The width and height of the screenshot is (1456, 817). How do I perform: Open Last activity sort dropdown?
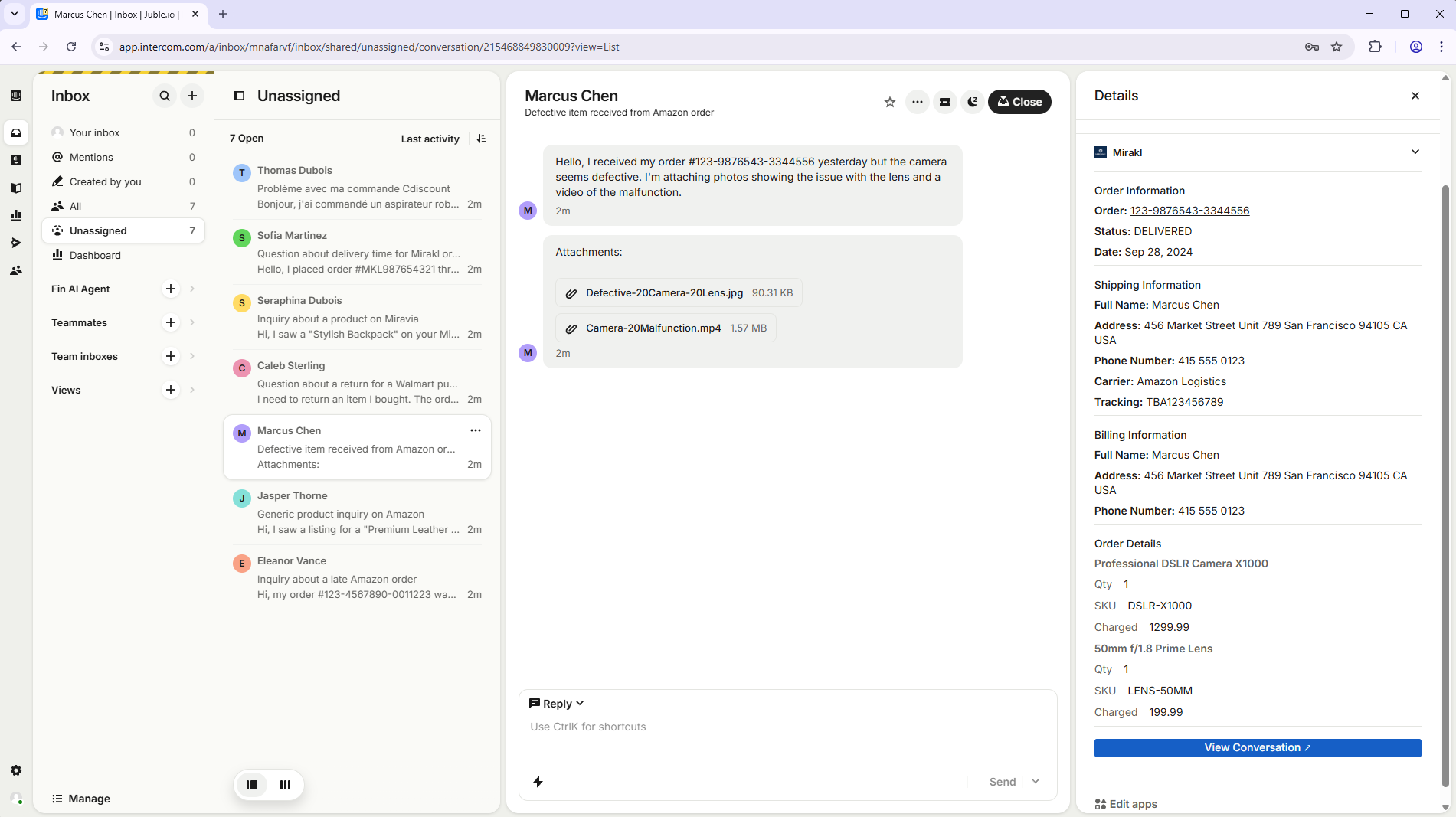430,139
